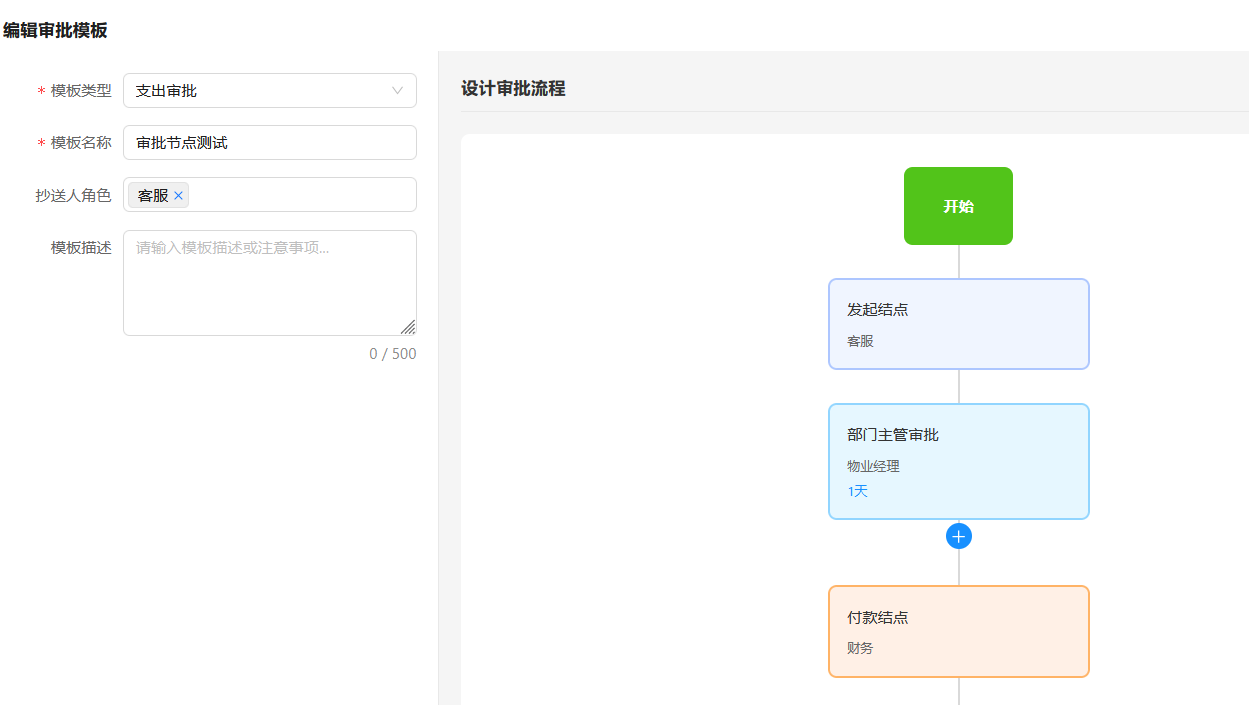Select the green 开始 node
This screenshot has width=1249, height=714.
[958, 206]
